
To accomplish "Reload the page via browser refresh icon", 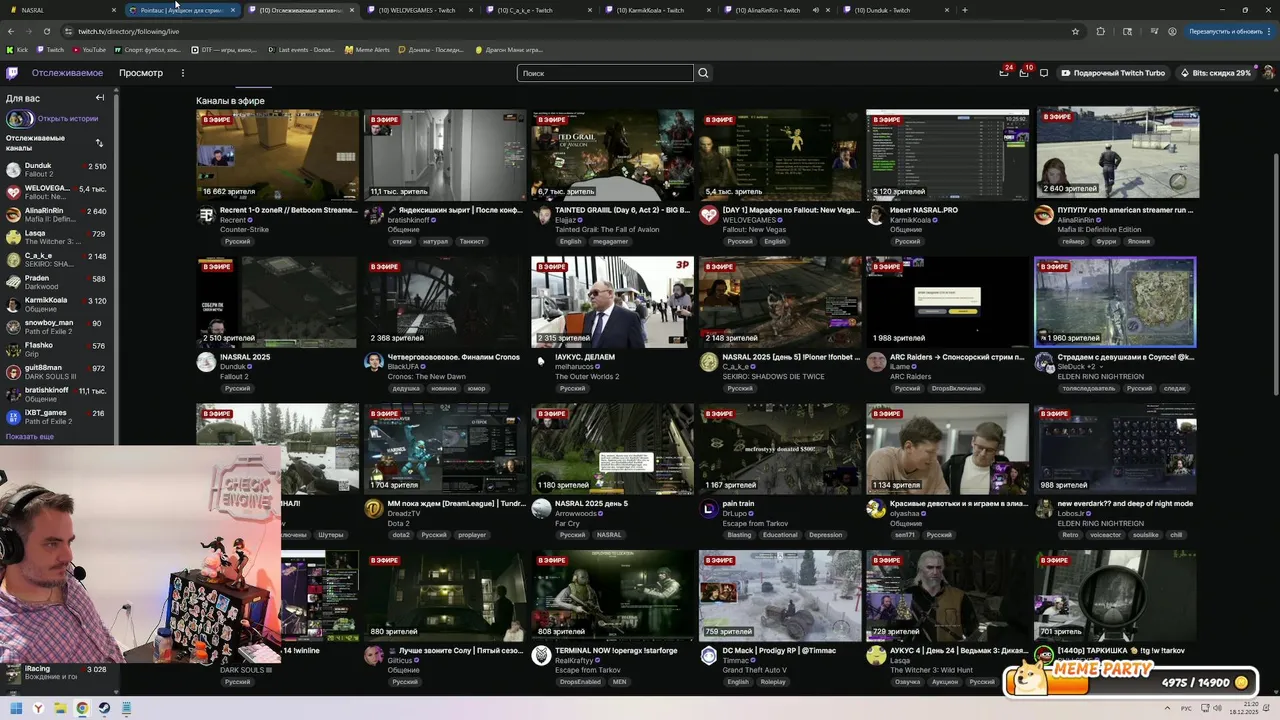I will click(47, 31).
